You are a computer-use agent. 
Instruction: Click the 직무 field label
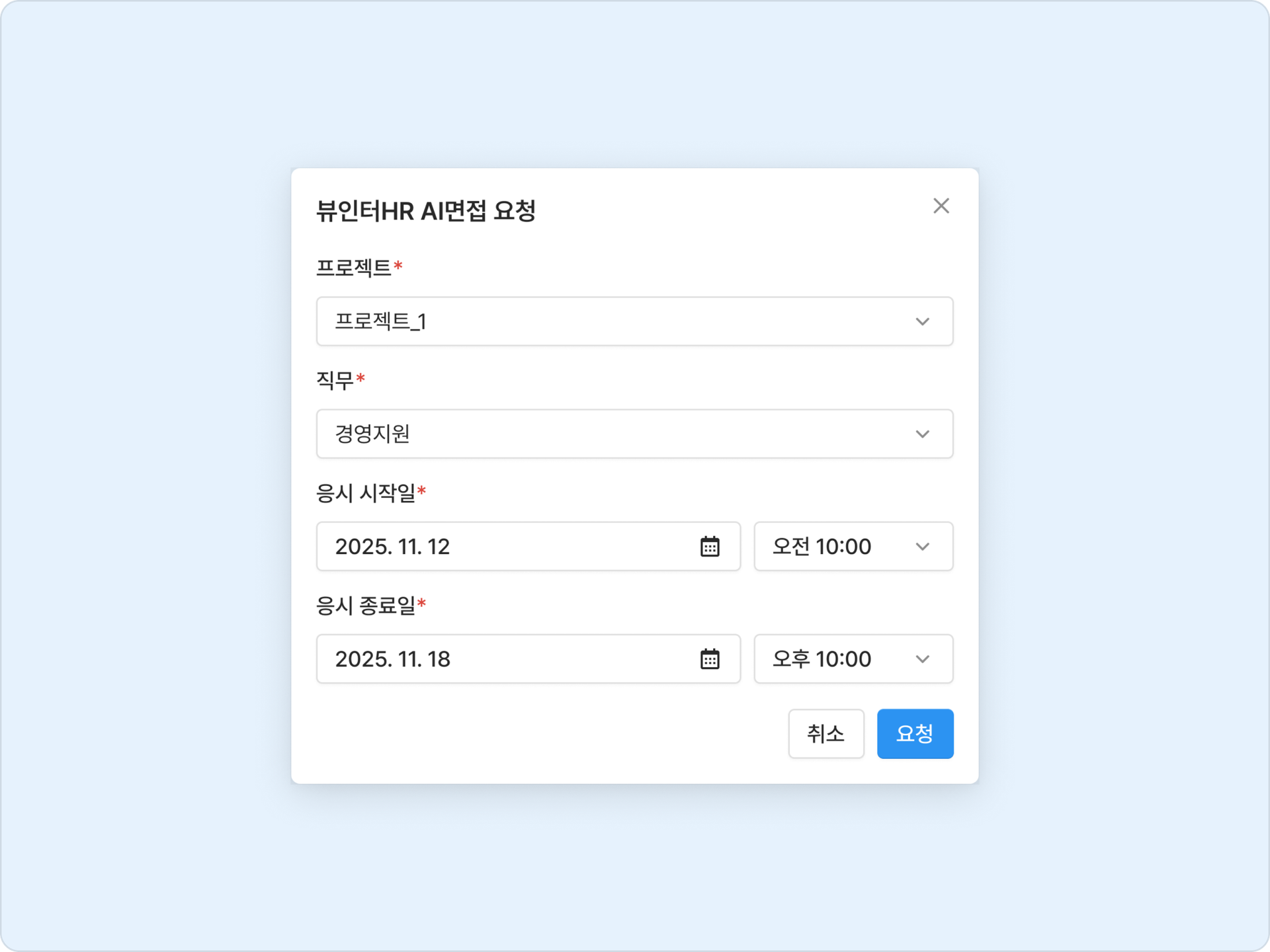pyautogui.click(x=335, y=380)
